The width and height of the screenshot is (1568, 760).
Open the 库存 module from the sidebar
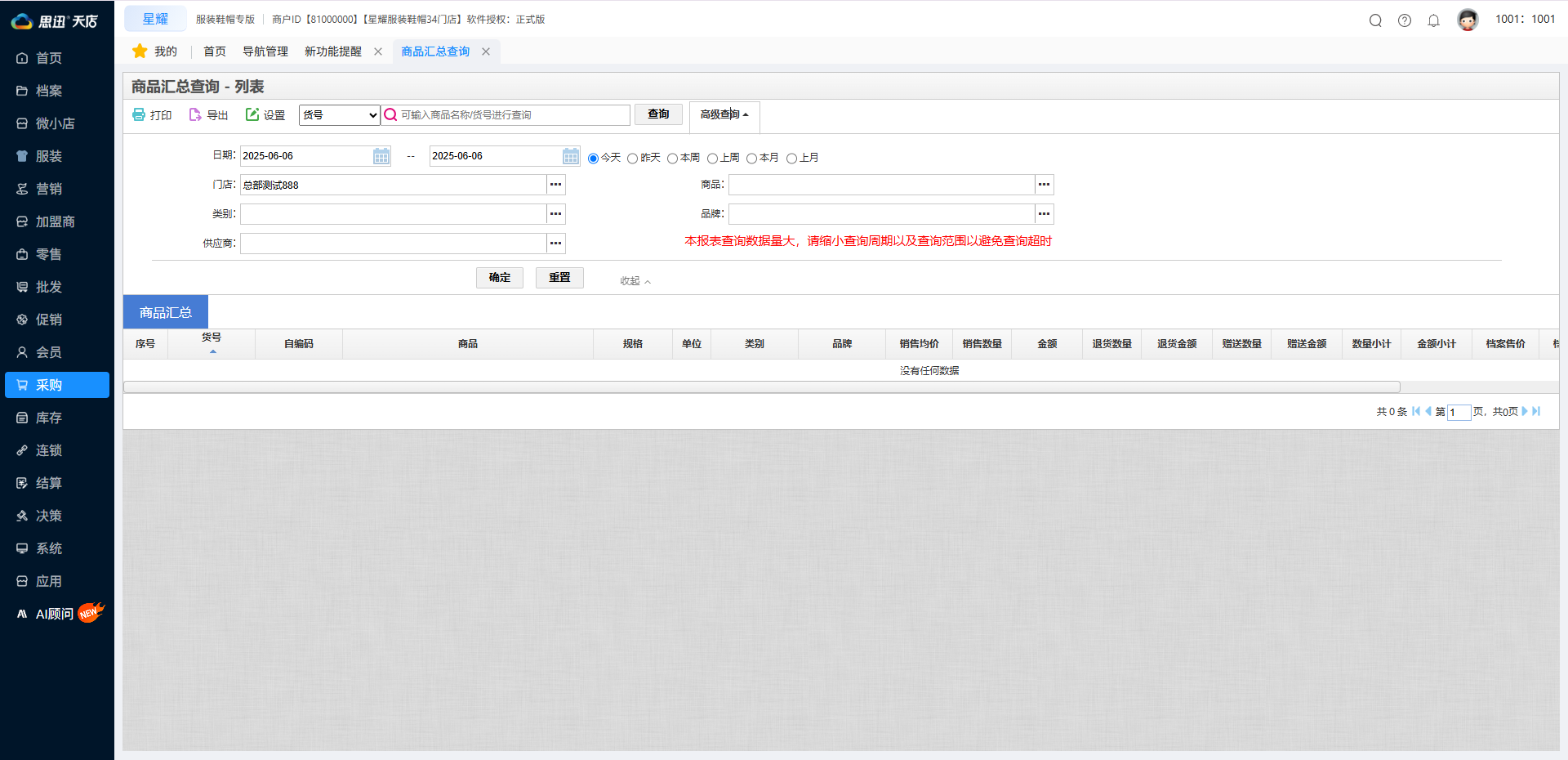pos(47,418)
